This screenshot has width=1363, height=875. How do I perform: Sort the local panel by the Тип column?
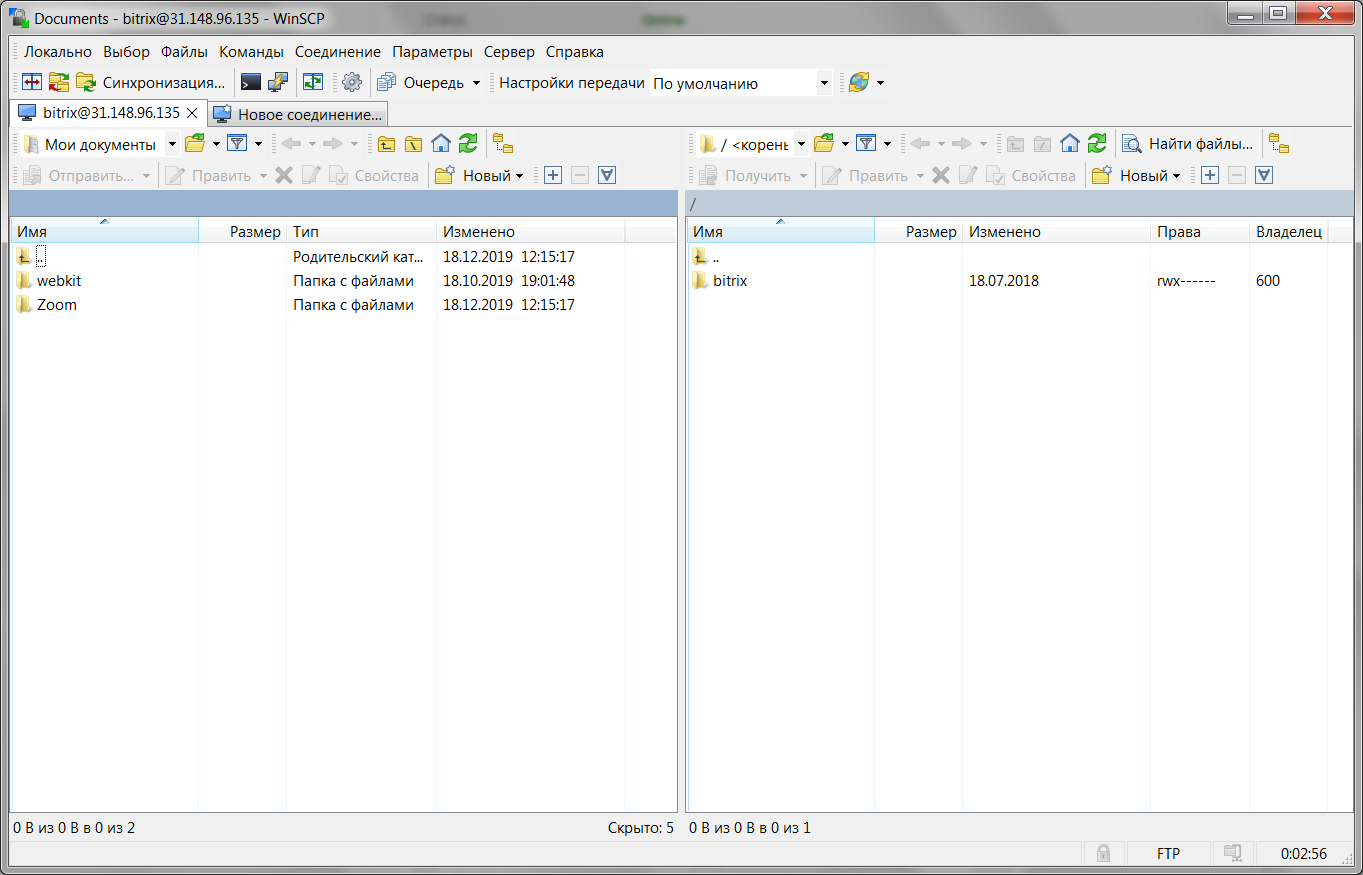pos(361,231)
